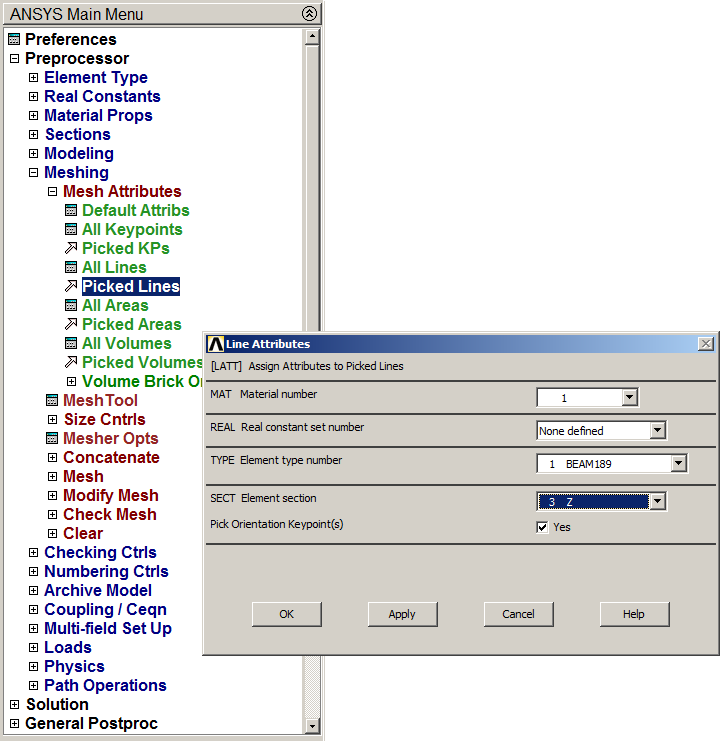
Task: Click the Picked KPs arrow icon
Action: coord(71,249)
